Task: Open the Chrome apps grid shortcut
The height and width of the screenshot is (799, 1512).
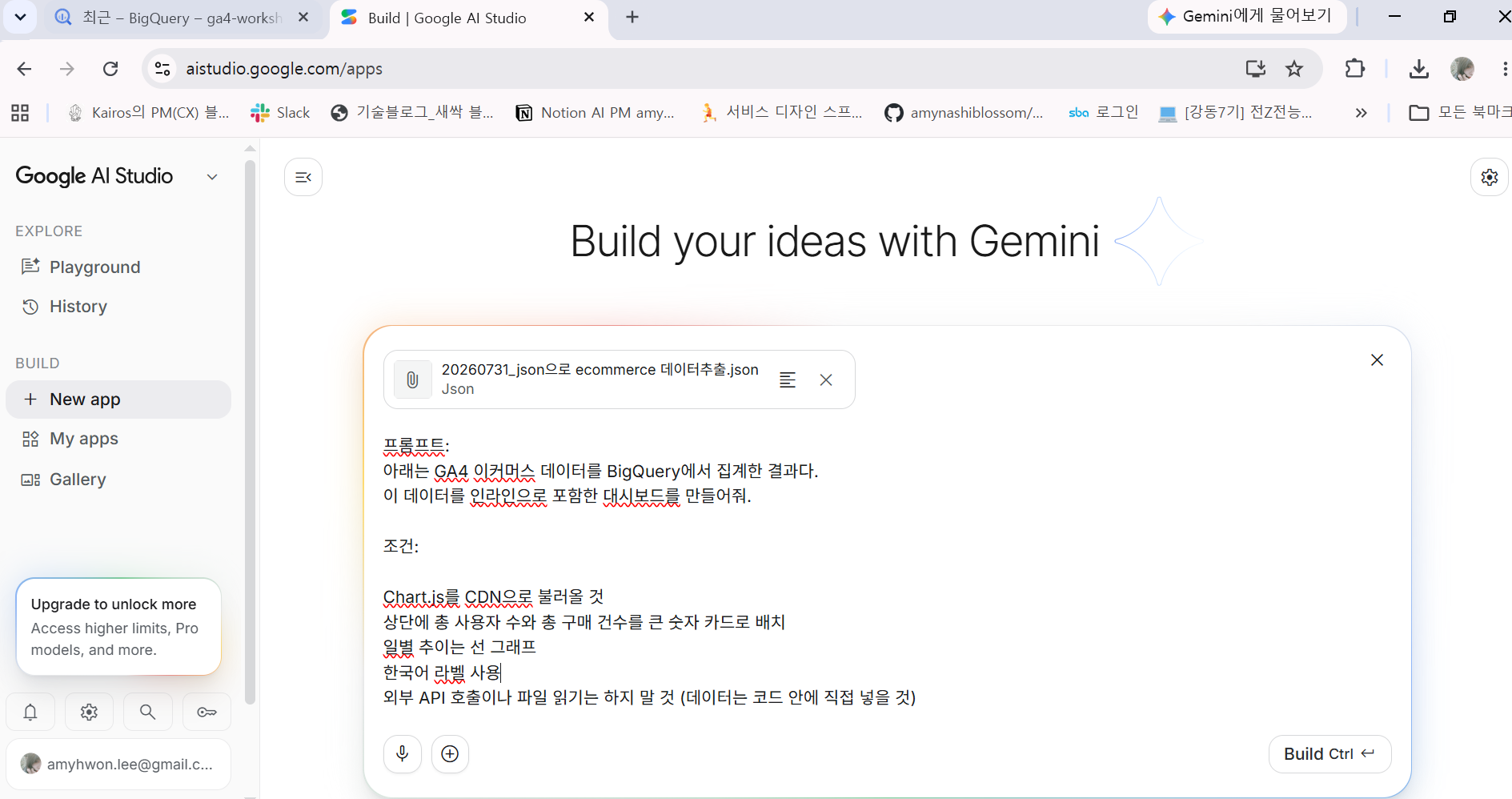Action: (x=20, y=113)
